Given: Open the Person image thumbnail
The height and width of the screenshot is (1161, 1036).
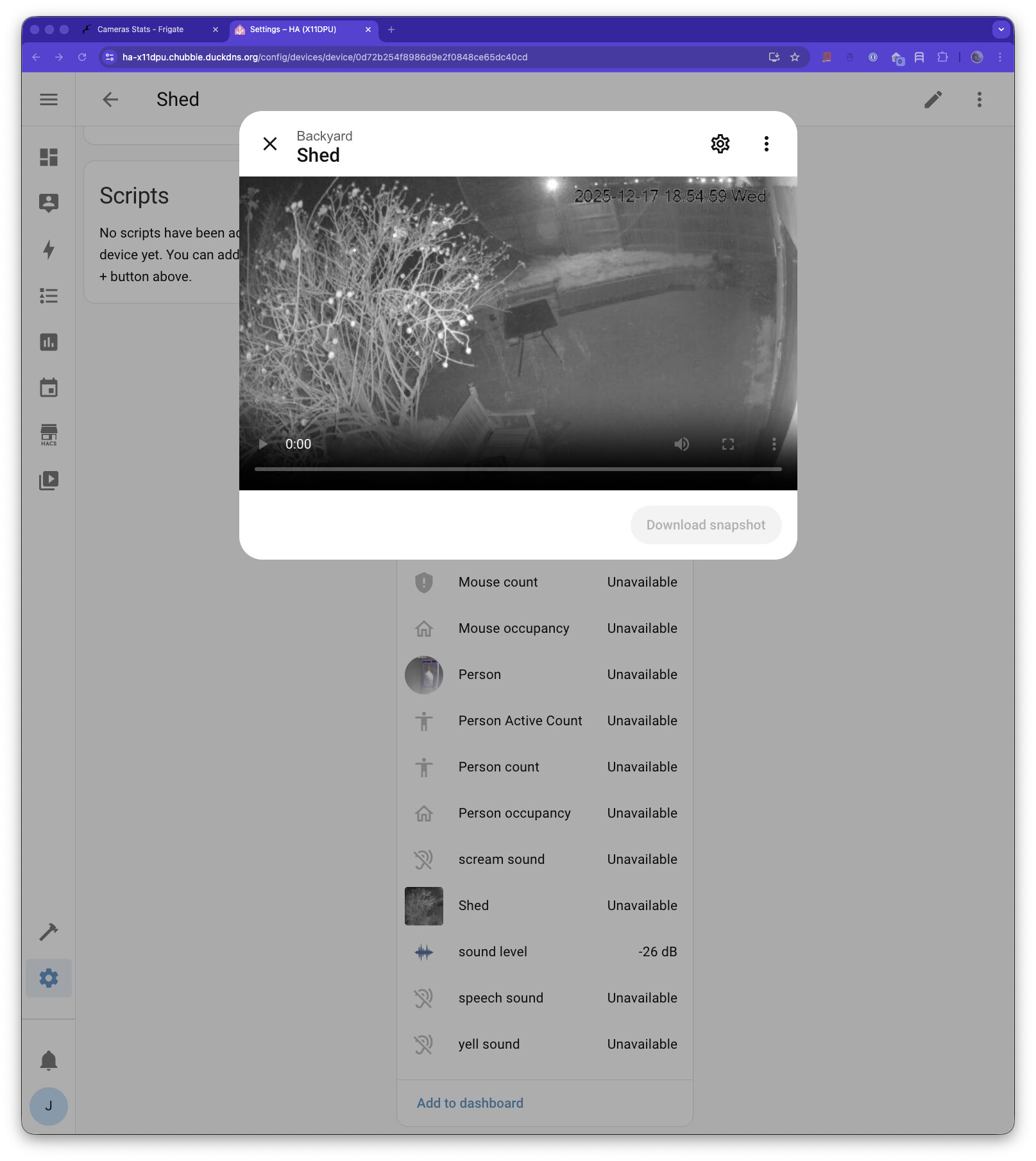Looking at the screenshot, I should 424,675.
